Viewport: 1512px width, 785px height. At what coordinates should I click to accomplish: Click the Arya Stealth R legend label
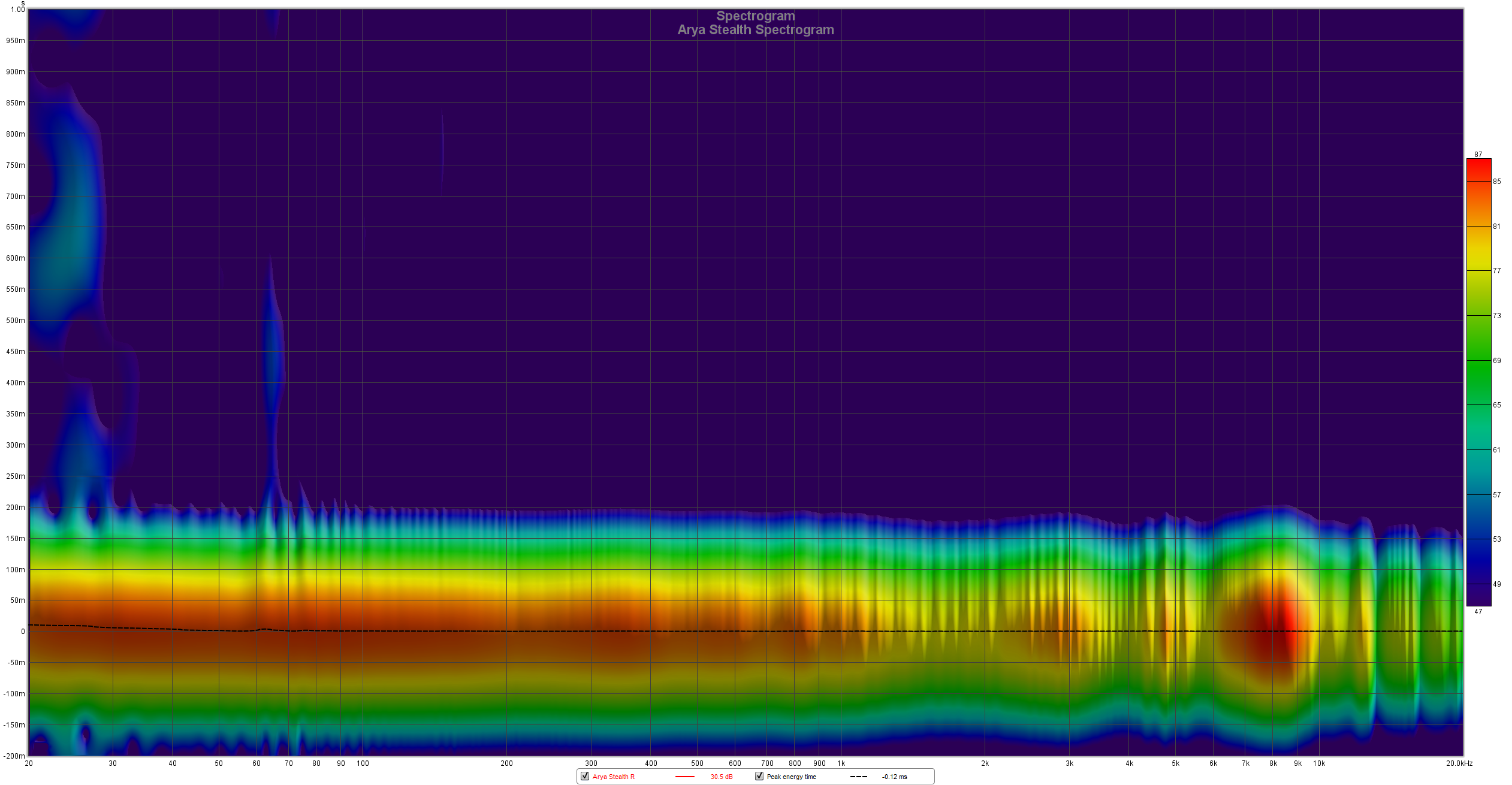tap(613, 777)
